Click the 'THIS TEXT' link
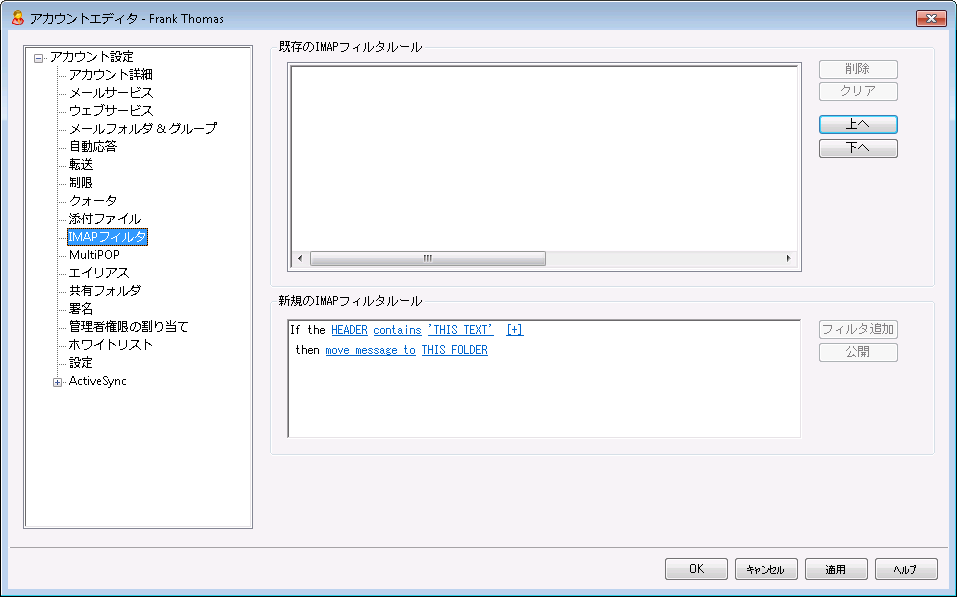The image size is (957, 597). (460, 330)
